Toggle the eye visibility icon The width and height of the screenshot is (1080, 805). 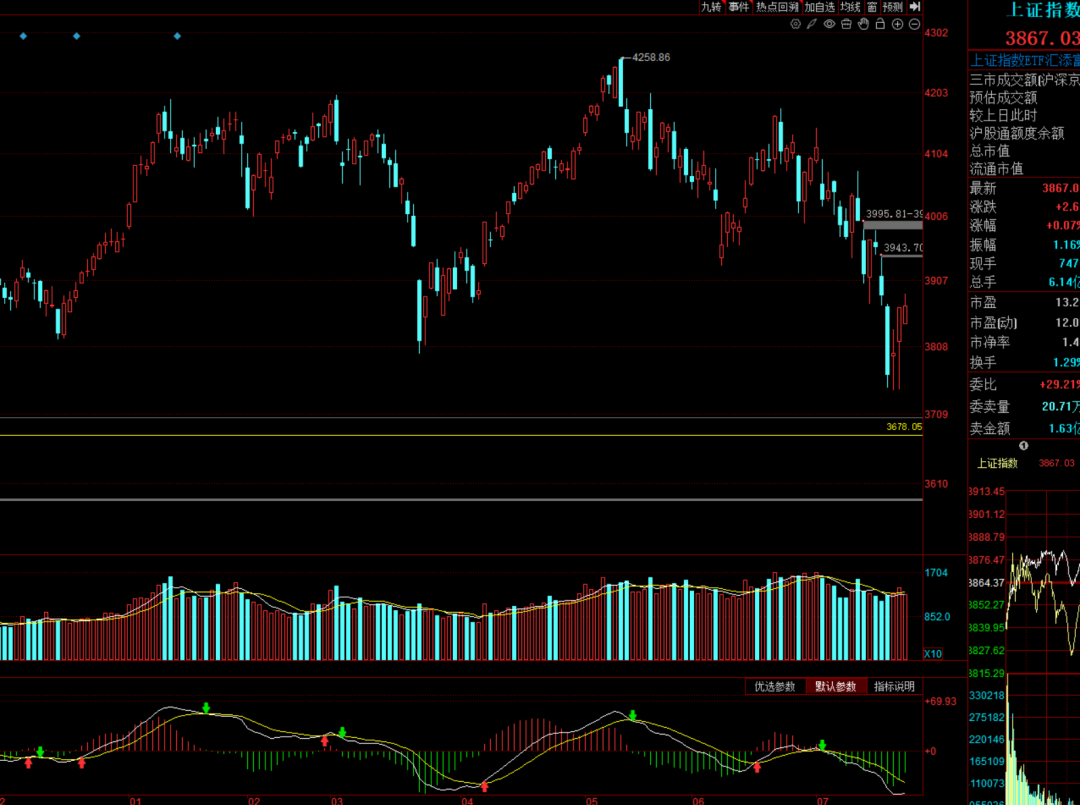[x=829, y=24]
